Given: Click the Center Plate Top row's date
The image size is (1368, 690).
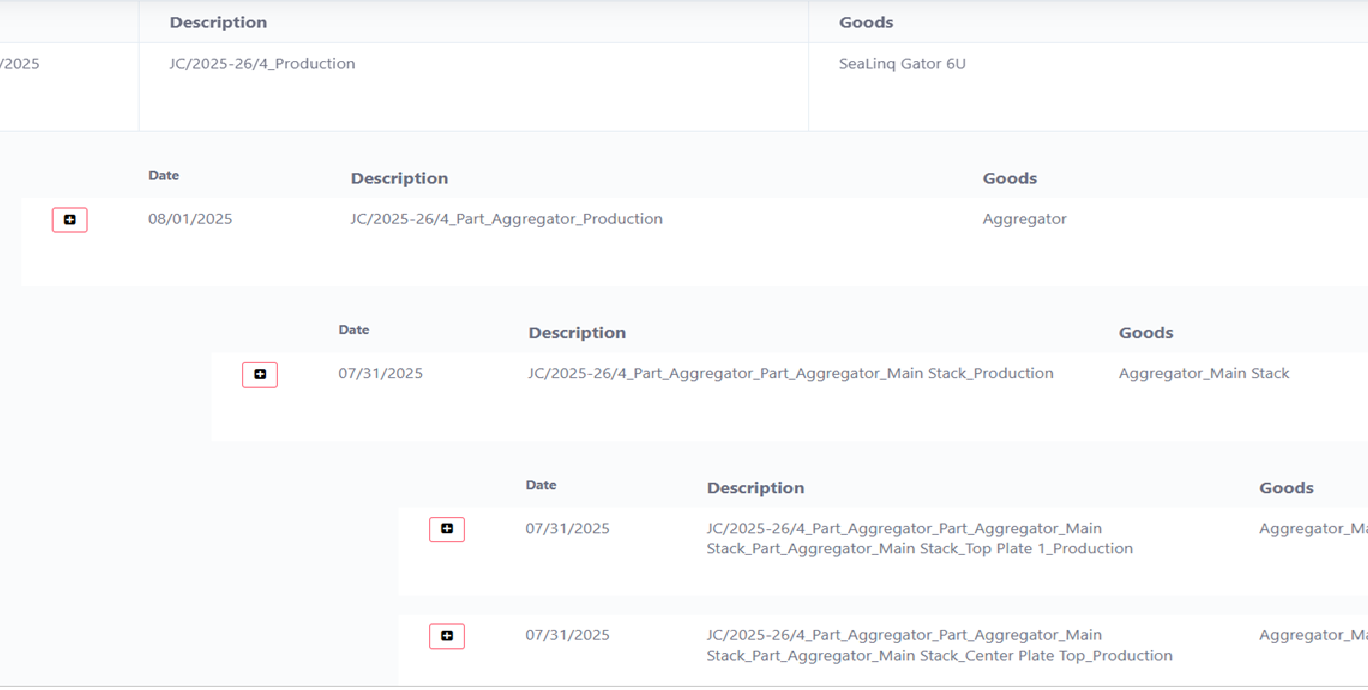Looking at the screenshot, I should click(567, 636).
